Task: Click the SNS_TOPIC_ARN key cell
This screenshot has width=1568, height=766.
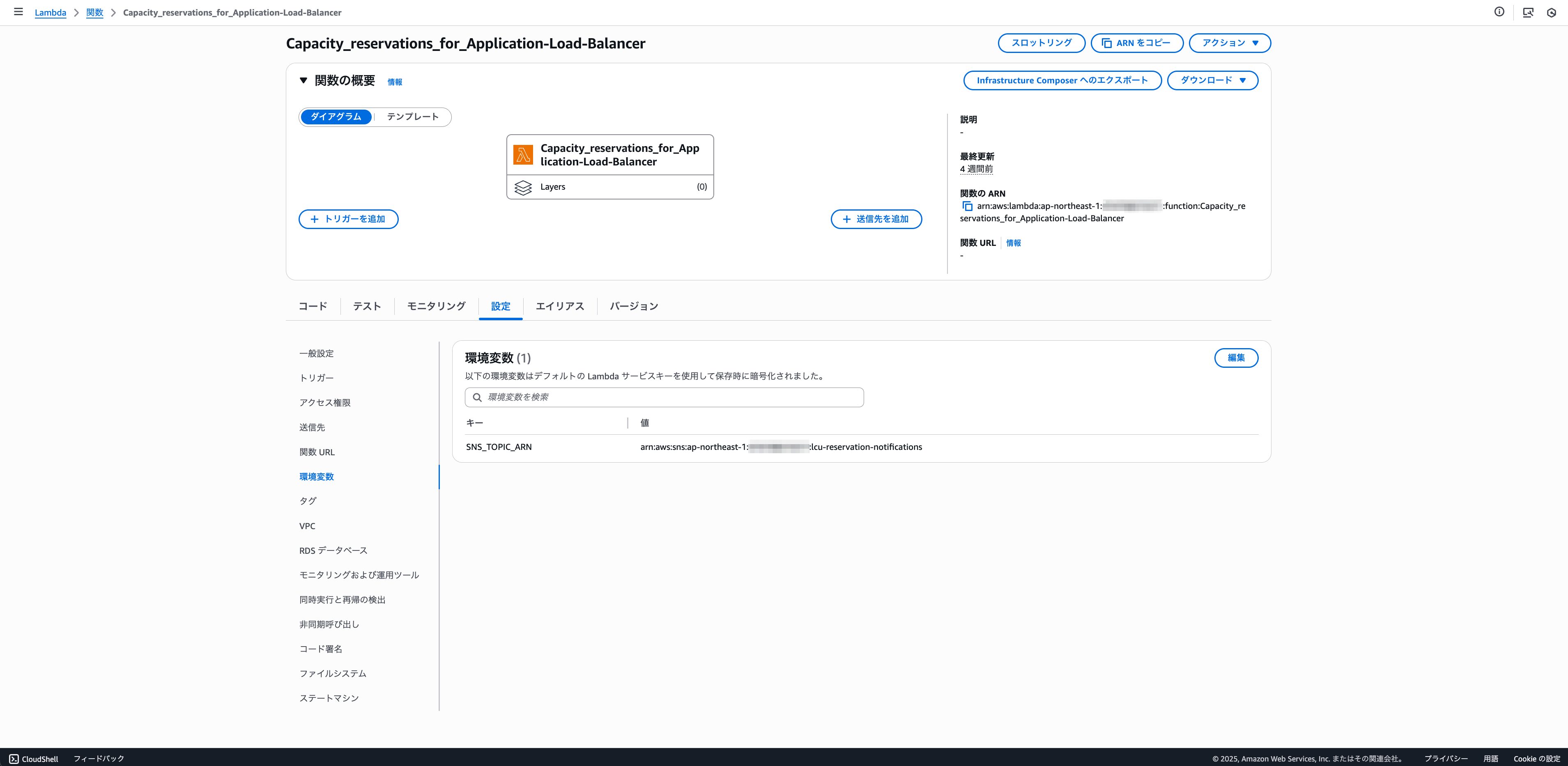Action: coord(499,447)
